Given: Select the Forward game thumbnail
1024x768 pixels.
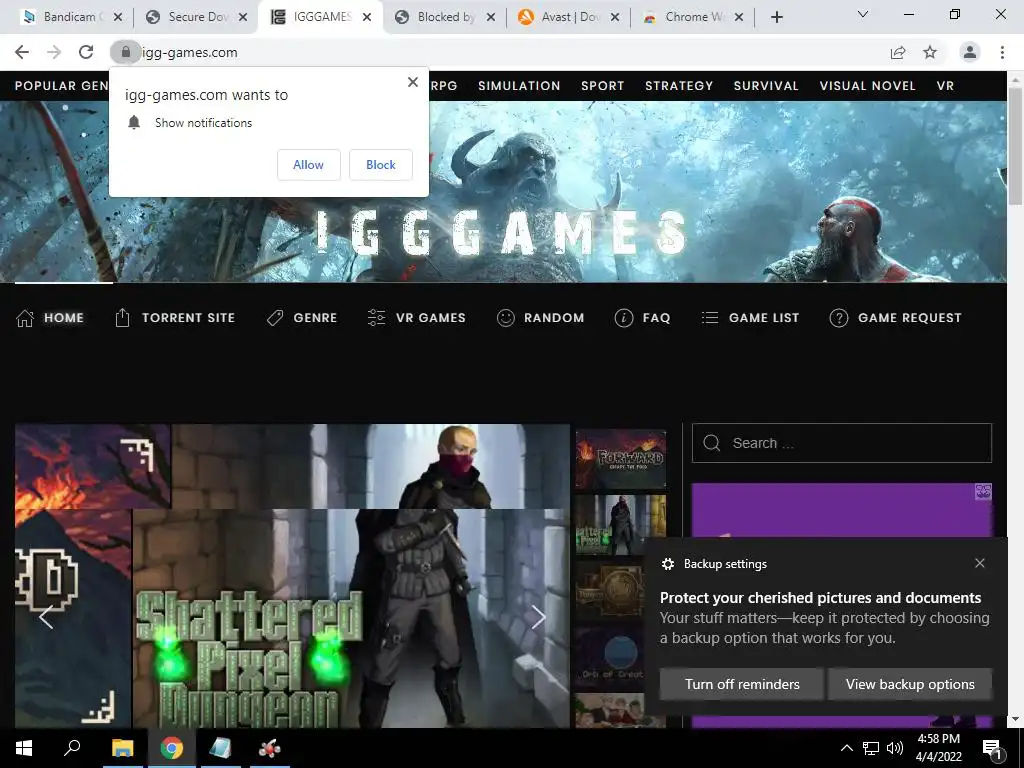Looking at the screenshot, I should [620, 460].
